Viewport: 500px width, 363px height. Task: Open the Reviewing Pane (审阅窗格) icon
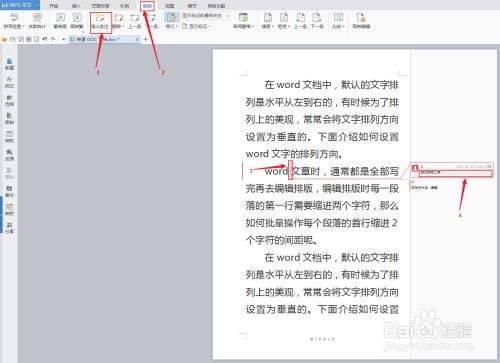point(243,18)
